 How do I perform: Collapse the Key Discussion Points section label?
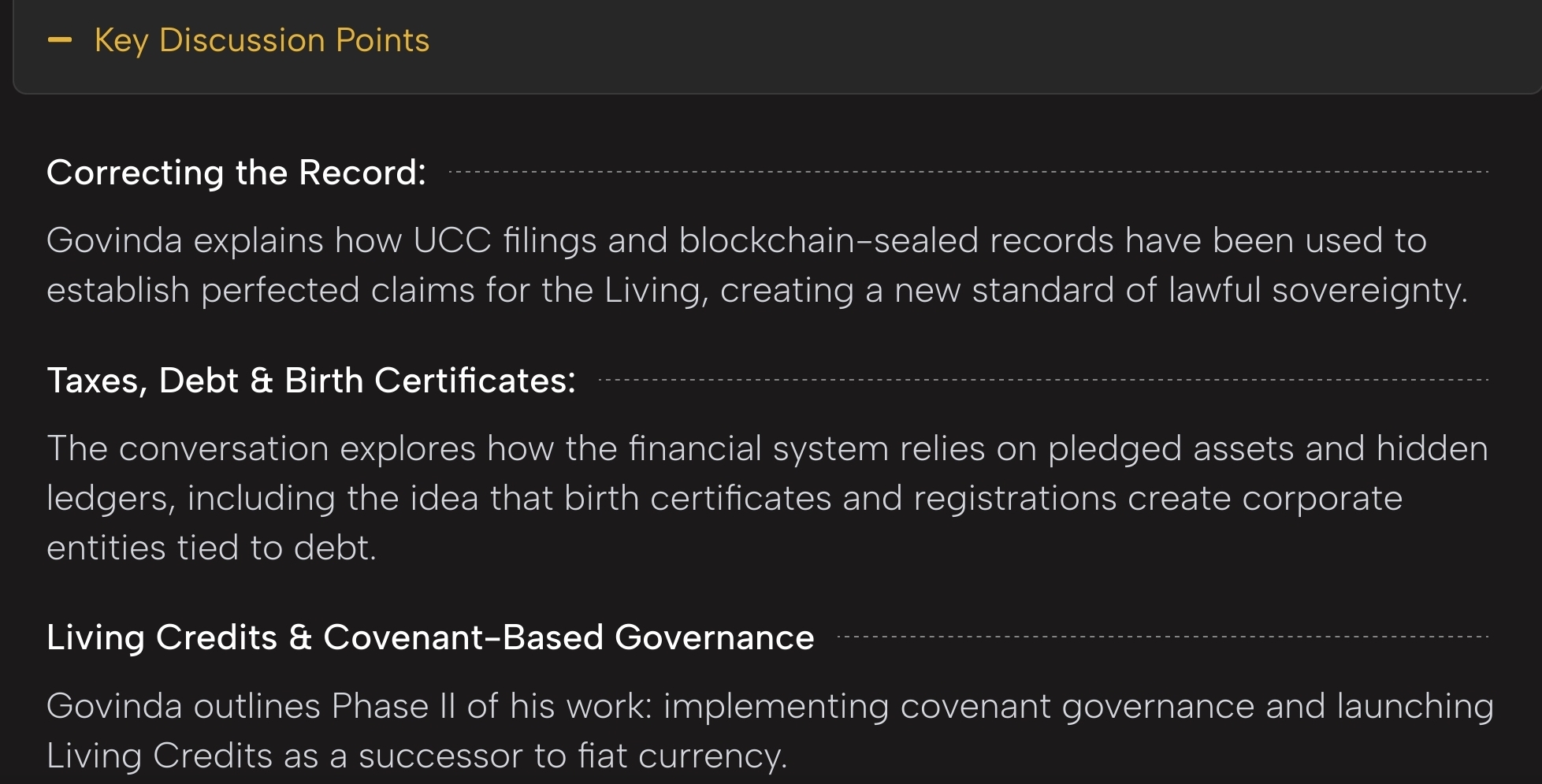(x=262, y=40)
